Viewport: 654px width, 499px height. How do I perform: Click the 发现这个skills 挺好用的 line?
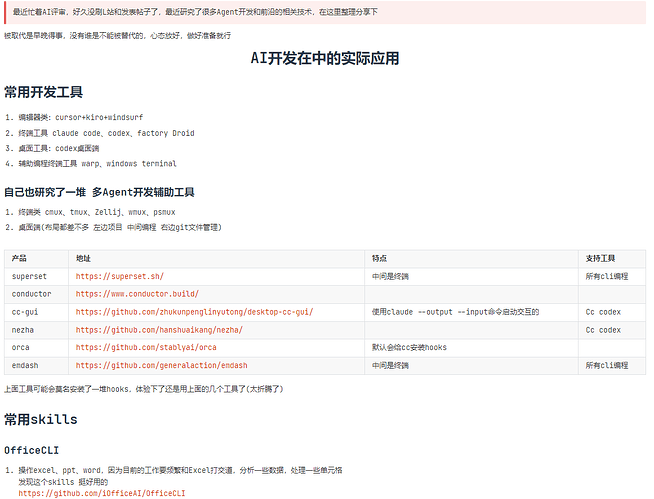coord(63,482)
